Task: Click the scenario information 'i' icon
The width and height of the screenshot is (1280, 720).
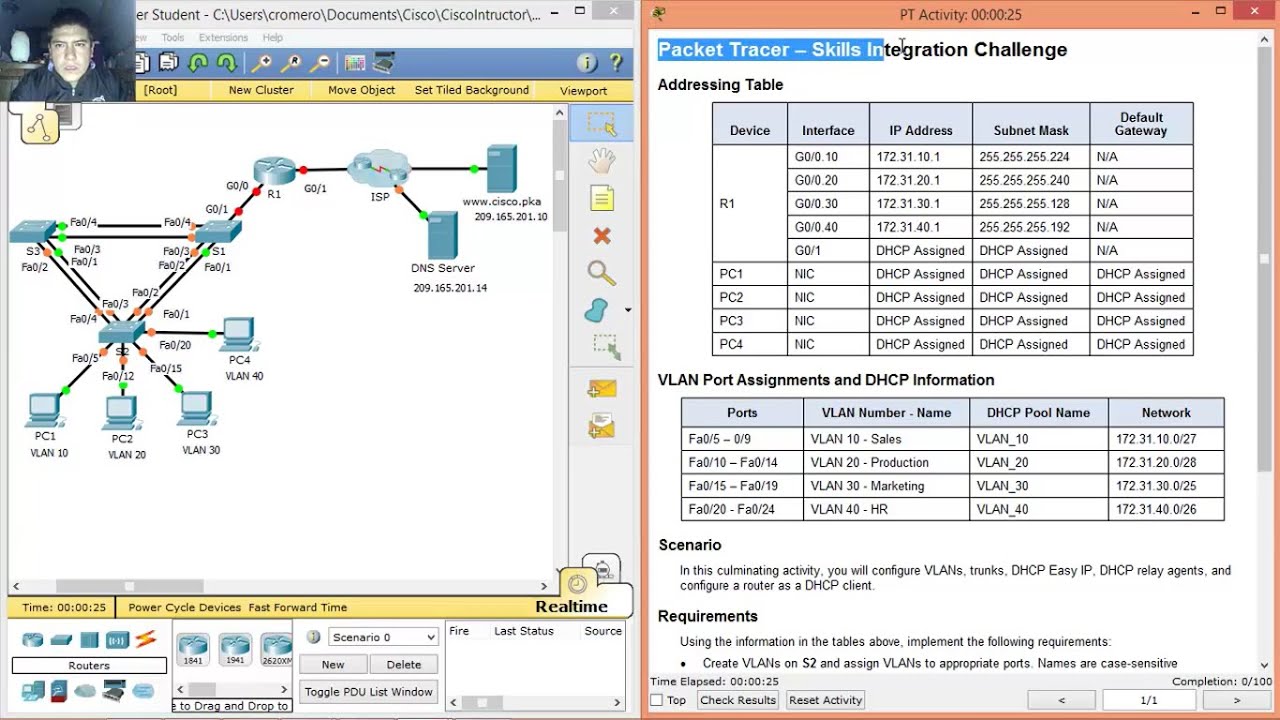Action: (313, 637)
